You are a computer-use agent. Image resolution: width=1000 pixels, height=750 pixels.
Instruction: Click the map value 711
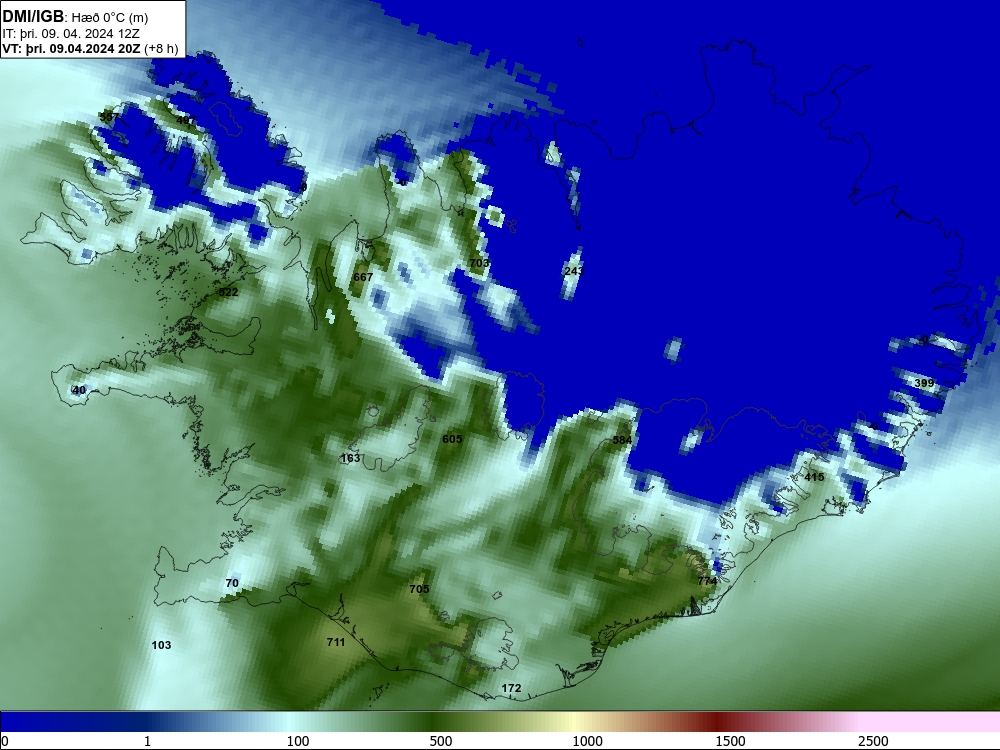tap(336, 642)
